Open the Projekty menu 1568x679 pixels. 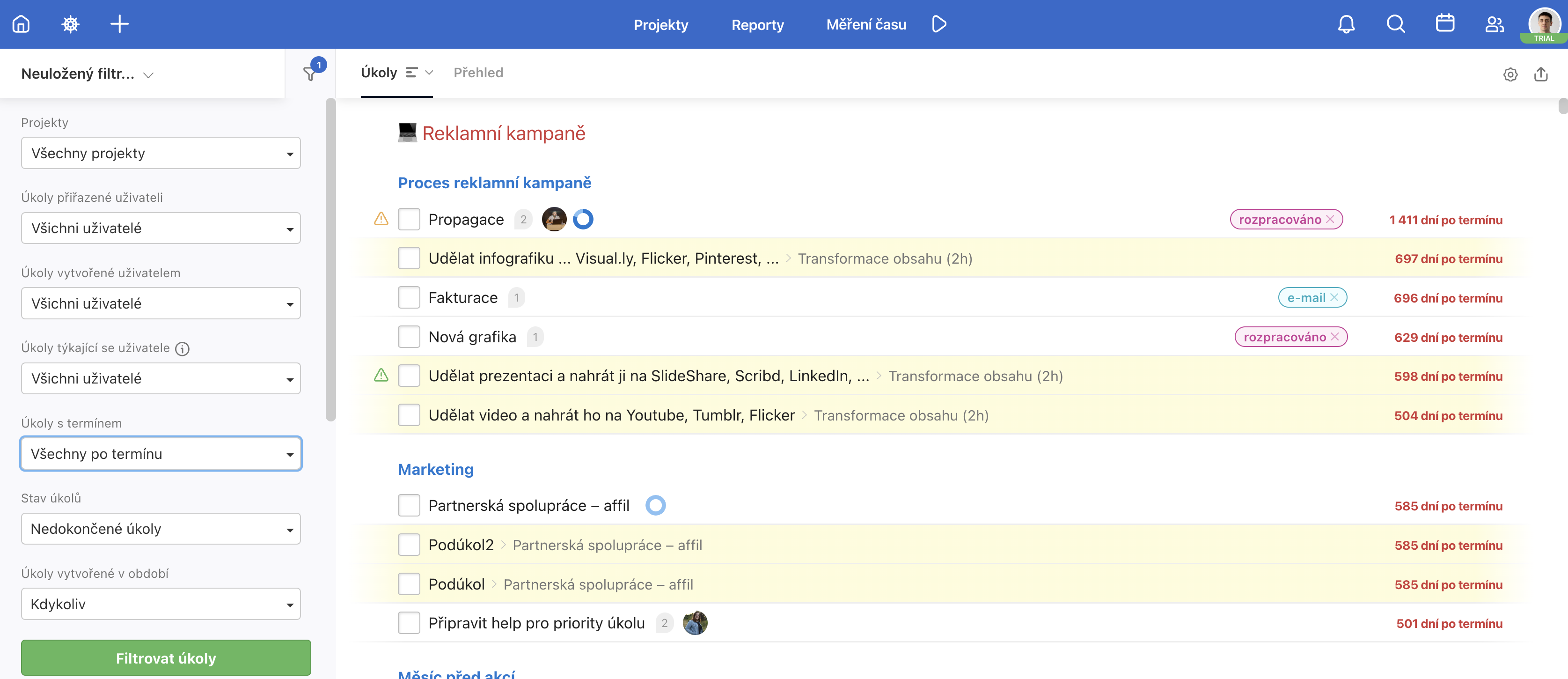tap(661, 24)
